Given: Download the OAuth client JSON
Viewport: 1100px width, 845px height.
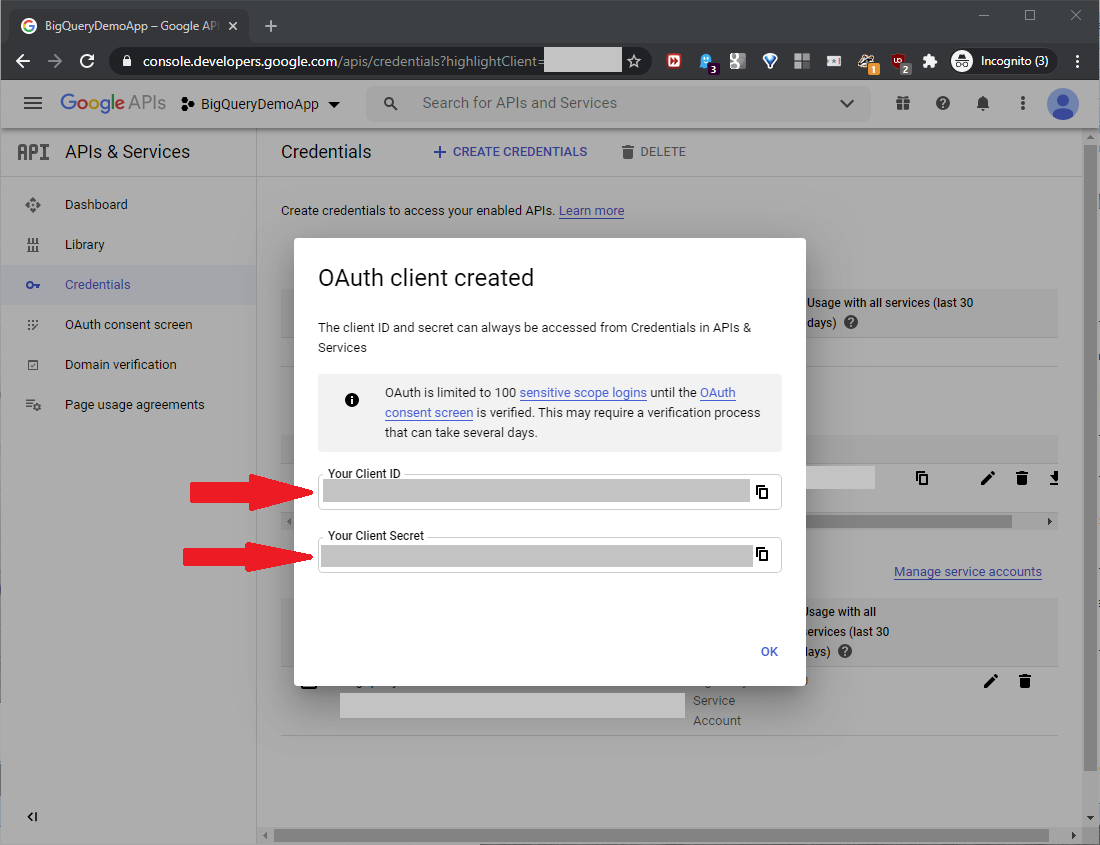Looking at the screenshot, I should (x=1054, y=478).
